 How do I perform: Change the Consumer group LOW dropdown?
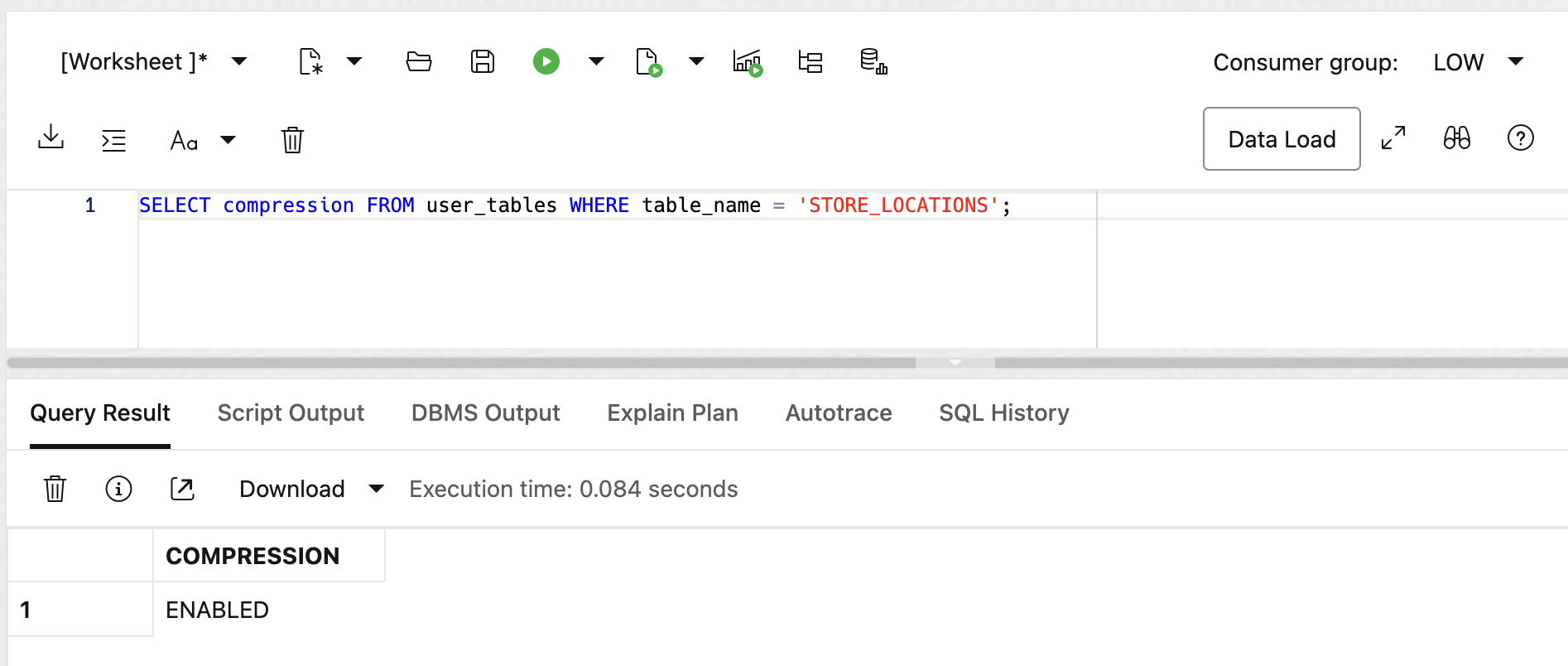tap(1479, 62)
